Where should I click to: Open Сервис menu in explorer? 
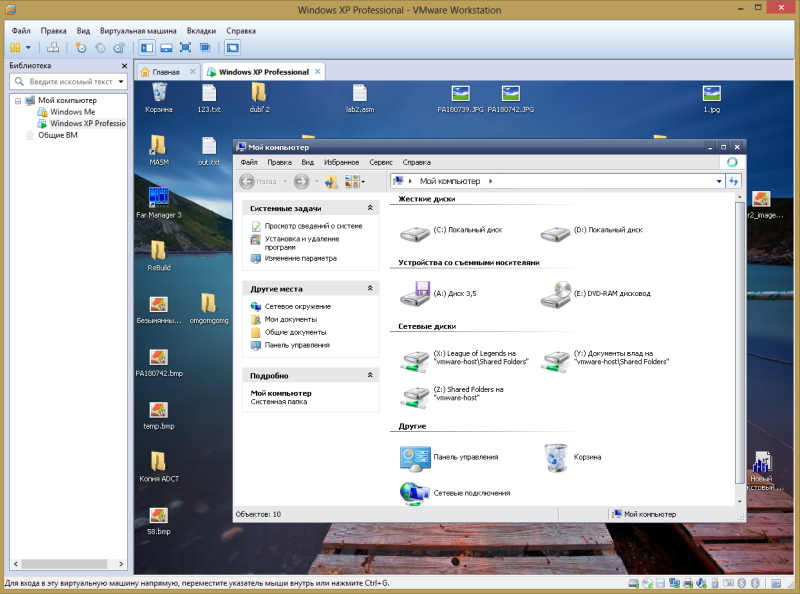pyautogui.click(x=381, y=162)
